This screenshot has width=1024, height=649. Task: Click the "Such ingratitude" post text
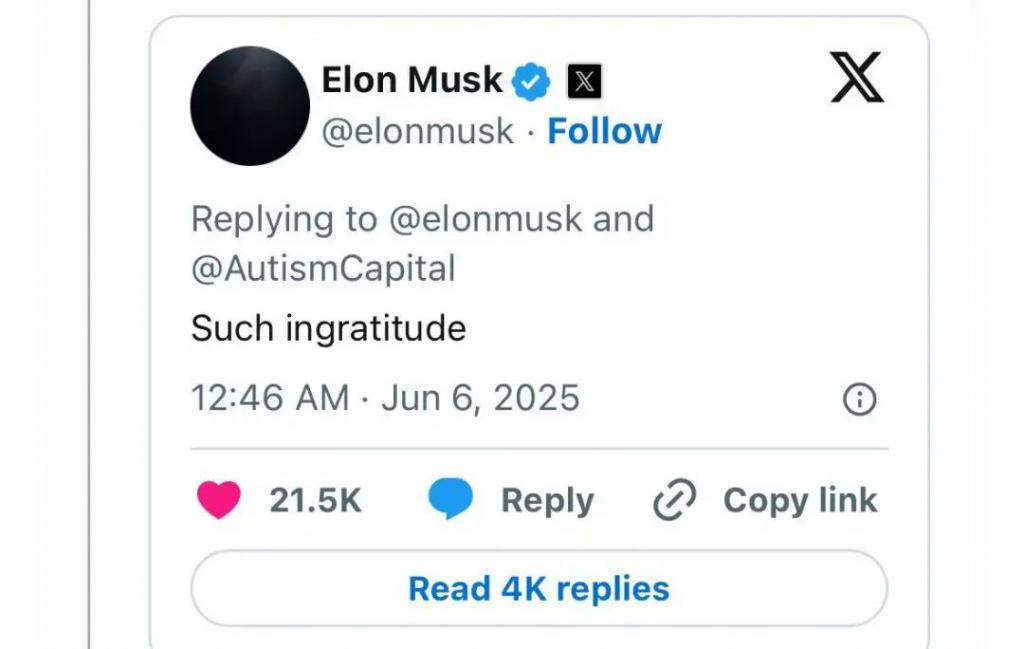tap(328, 328)
